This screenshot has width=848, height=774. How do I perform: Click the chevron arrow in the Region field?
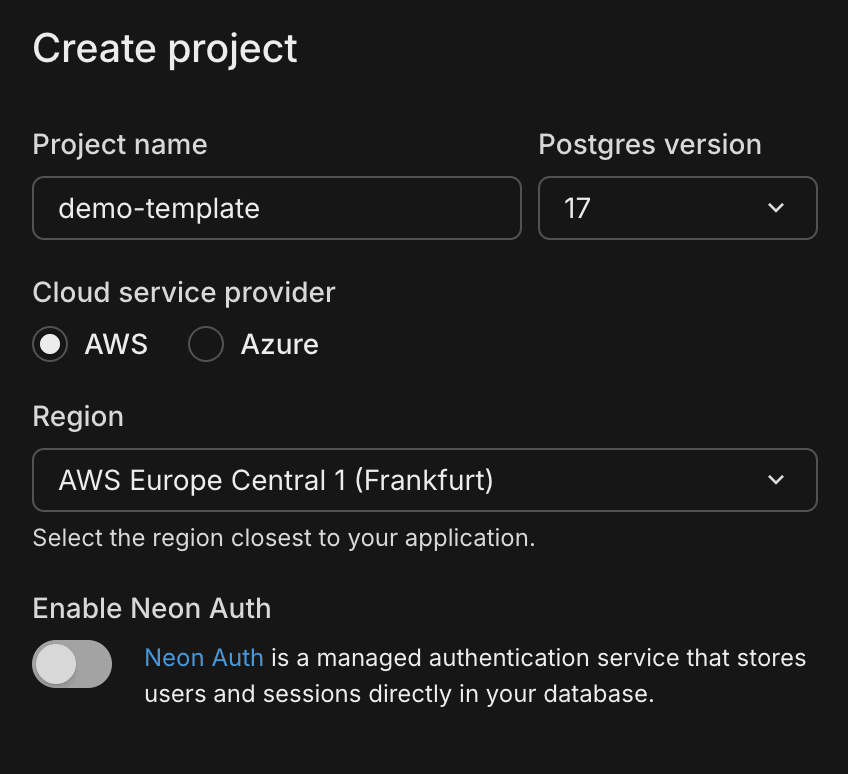pyautogui.click(x=776, y=480)
